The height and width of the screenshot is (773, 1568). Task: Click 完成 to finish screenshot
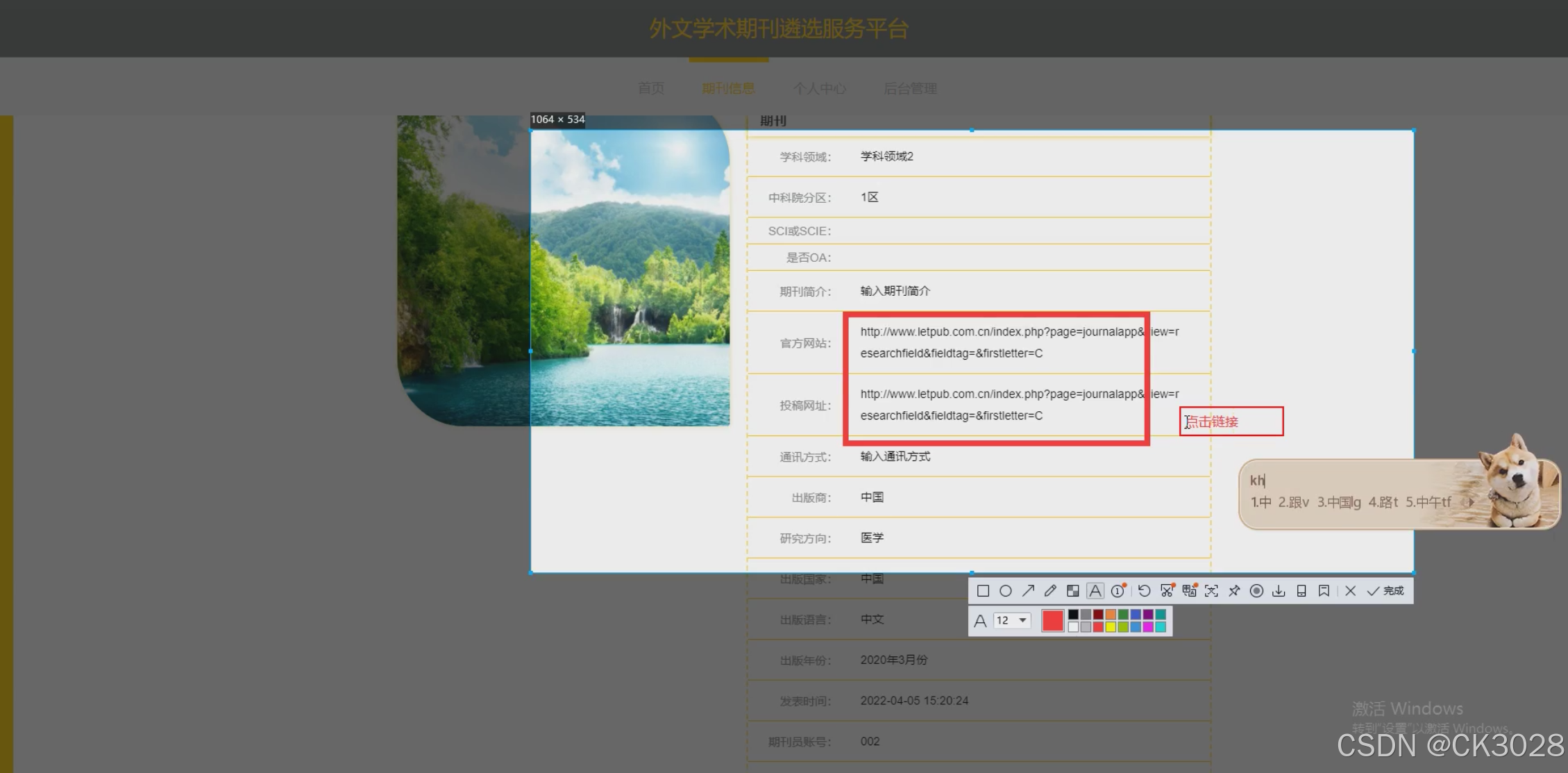1385,591
